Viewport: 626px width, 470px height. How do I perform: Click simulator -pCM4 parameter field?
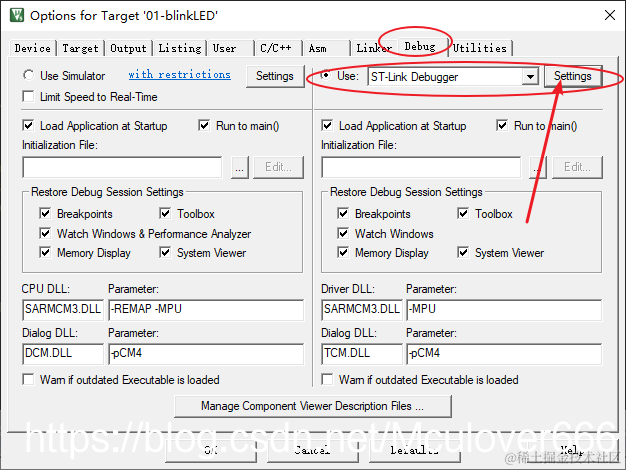coord(206,354)
